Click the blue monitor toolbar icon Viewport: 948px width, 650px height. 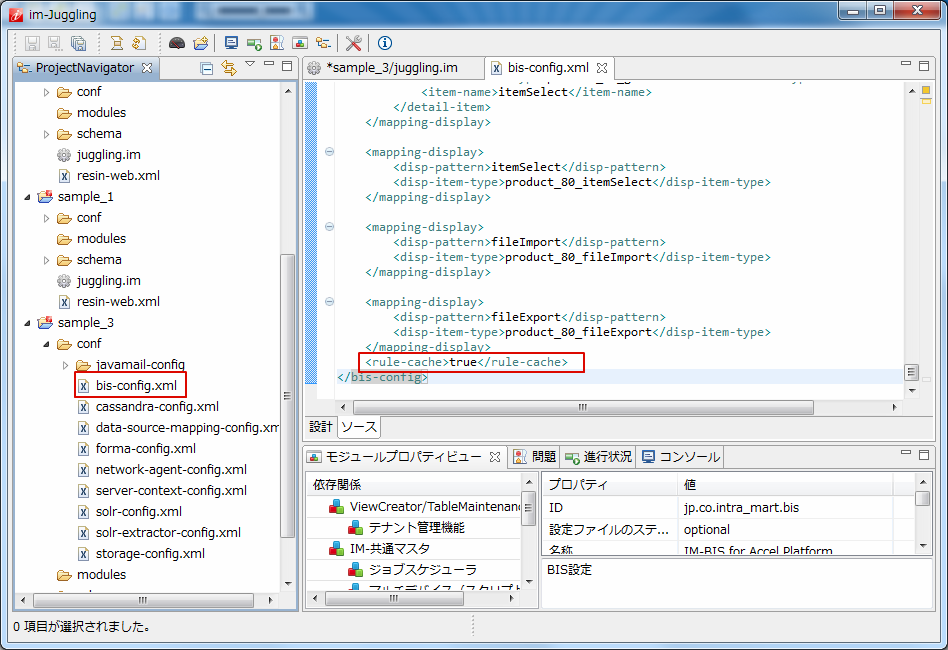[231, 43]
